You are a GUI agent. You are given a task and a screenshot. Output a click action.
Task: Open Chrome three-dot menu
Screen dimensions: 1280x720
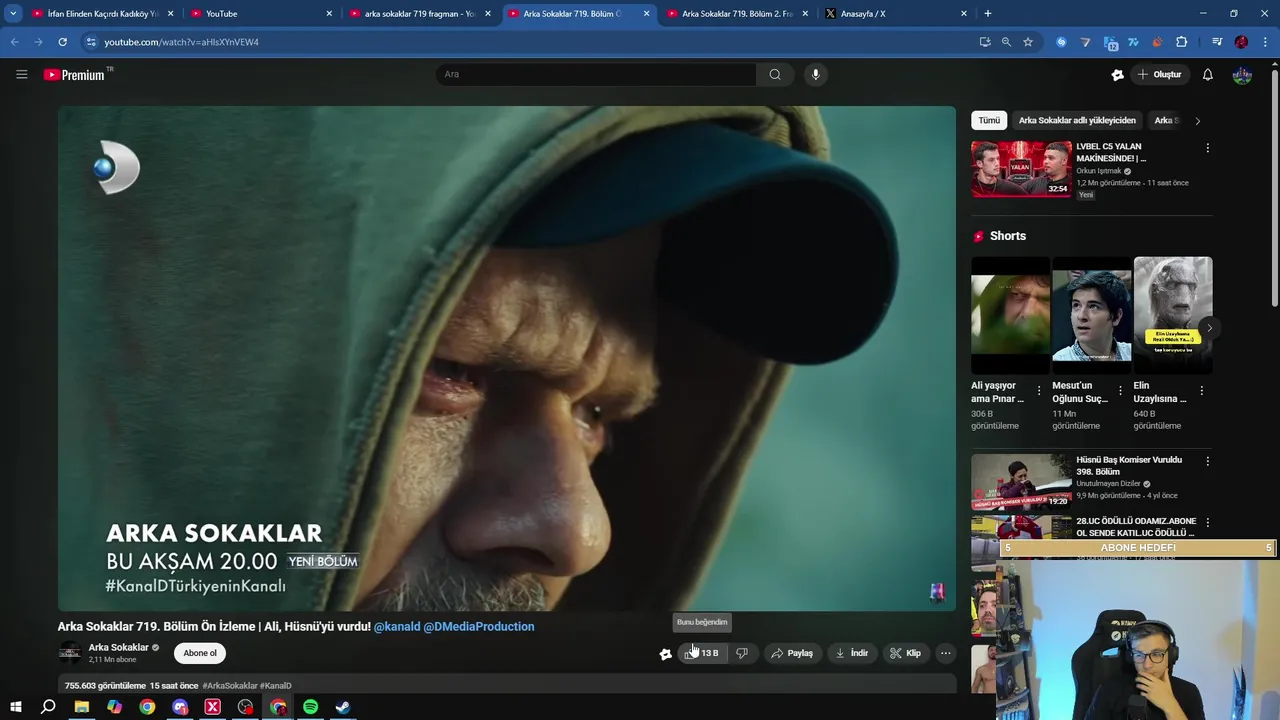pos(1265,42)
